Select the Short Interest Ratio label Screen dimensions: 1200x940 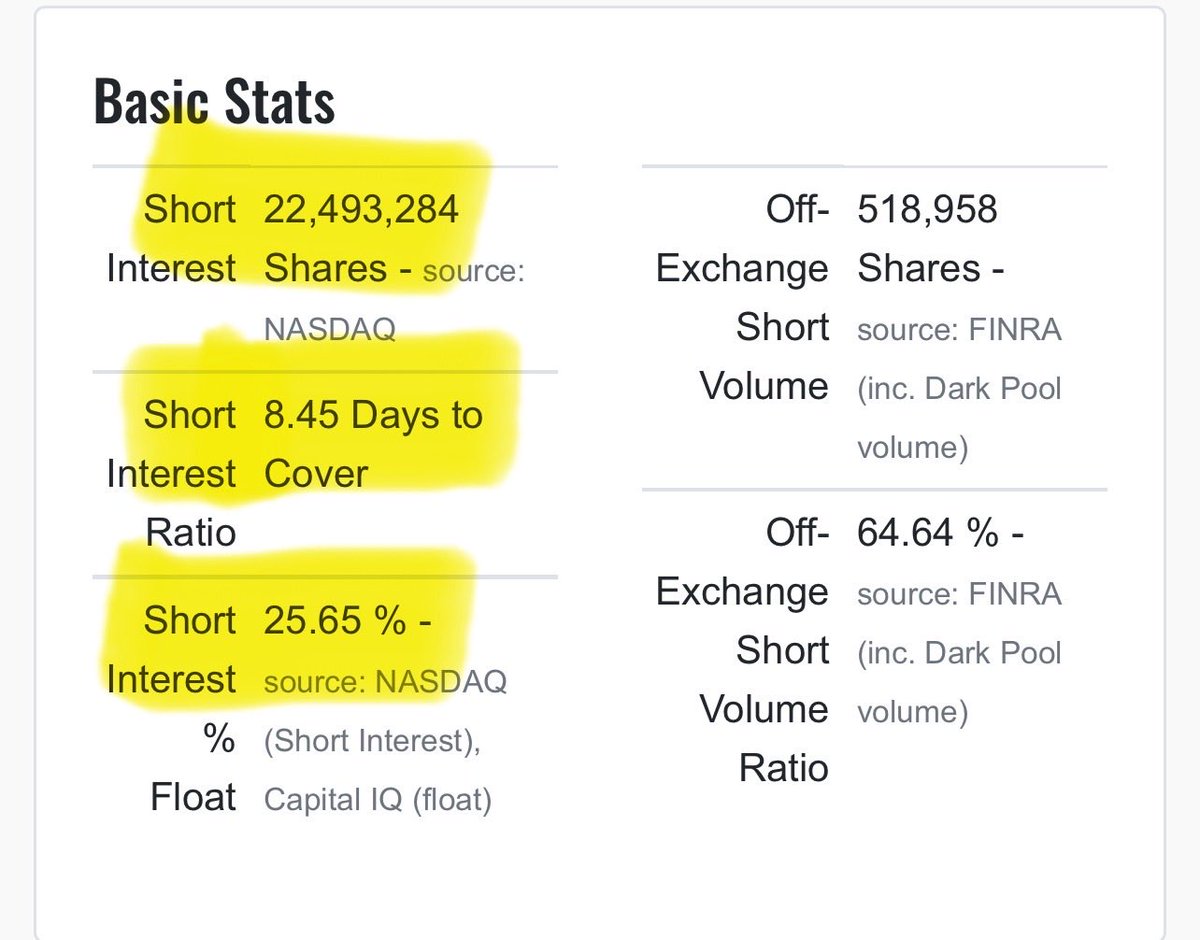click(x=171, y=473)
